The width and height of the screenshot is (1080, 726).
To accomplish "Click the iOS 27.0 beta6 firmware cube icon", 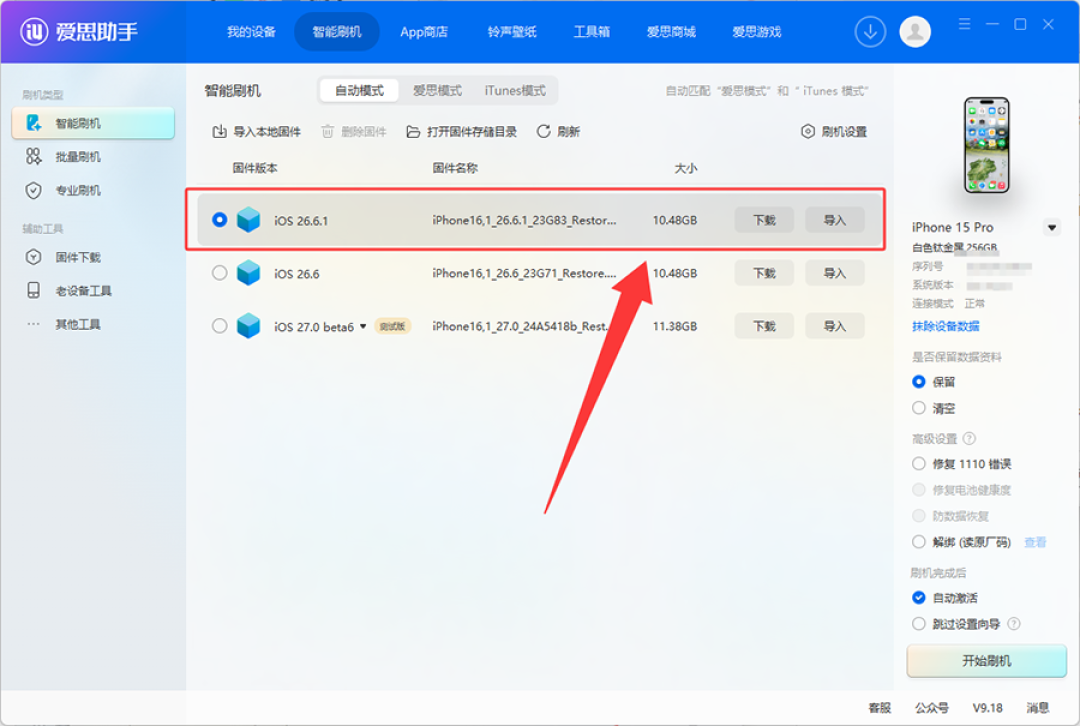I will click(x=249, y=326).
